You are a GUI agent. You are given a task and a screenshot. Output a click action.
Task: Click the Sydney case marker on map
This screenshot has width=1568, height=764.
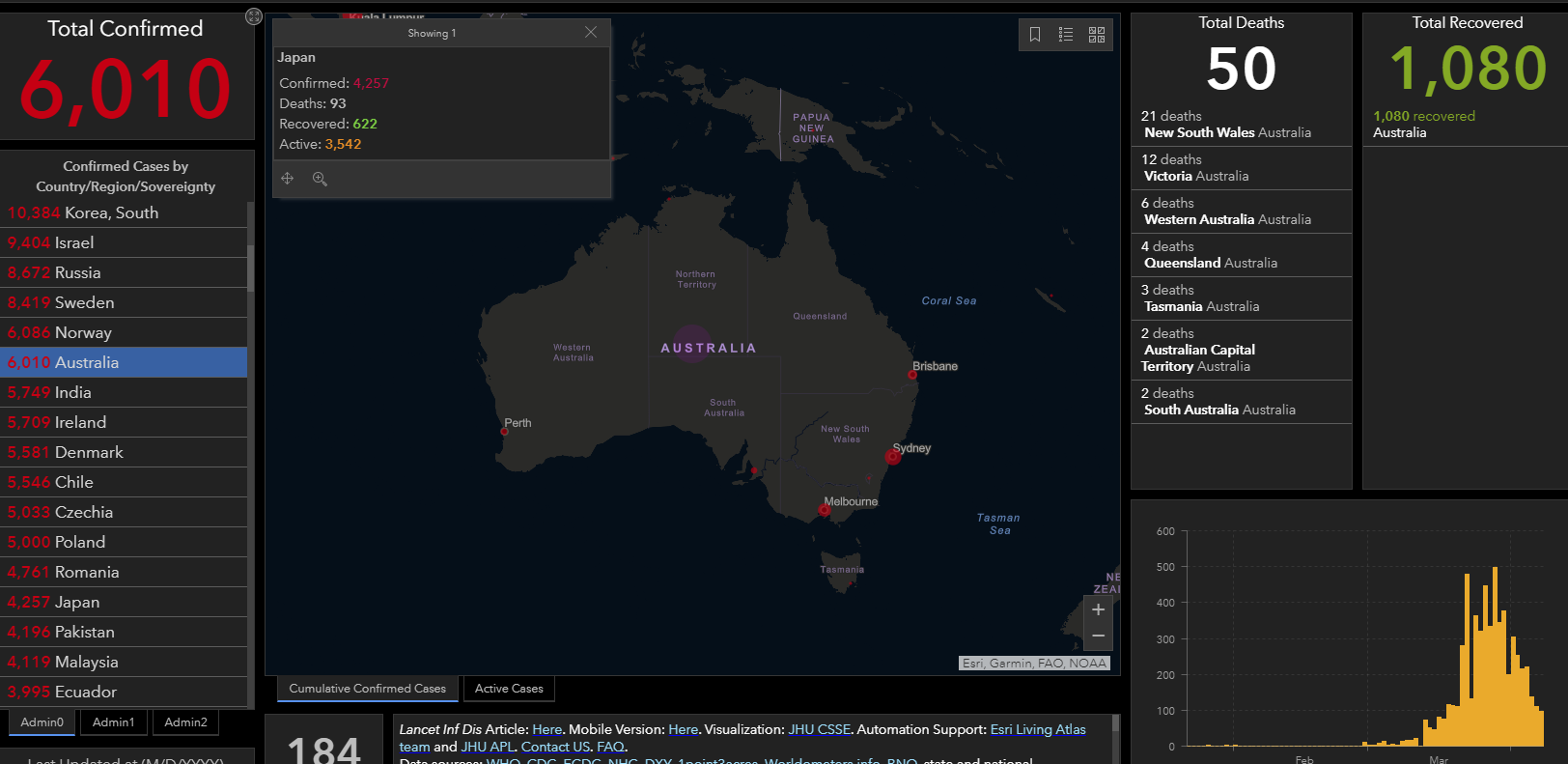tap(893, 457)
